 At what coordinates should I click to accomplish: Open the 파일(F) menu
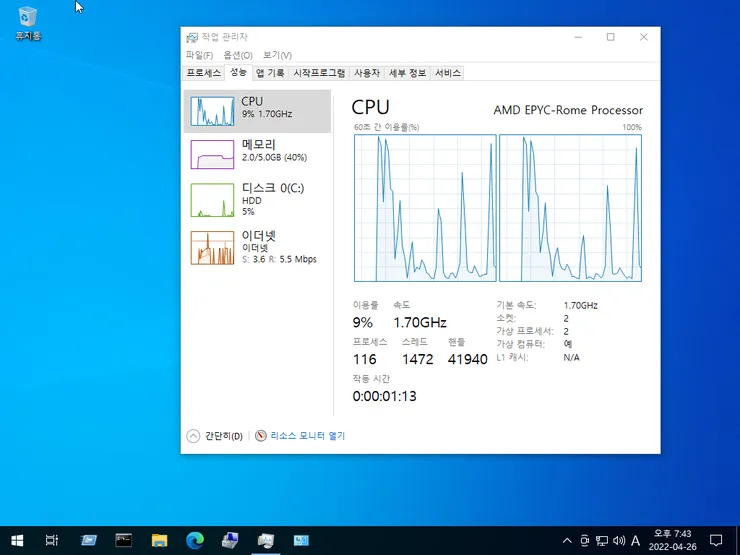pos(199,55)
